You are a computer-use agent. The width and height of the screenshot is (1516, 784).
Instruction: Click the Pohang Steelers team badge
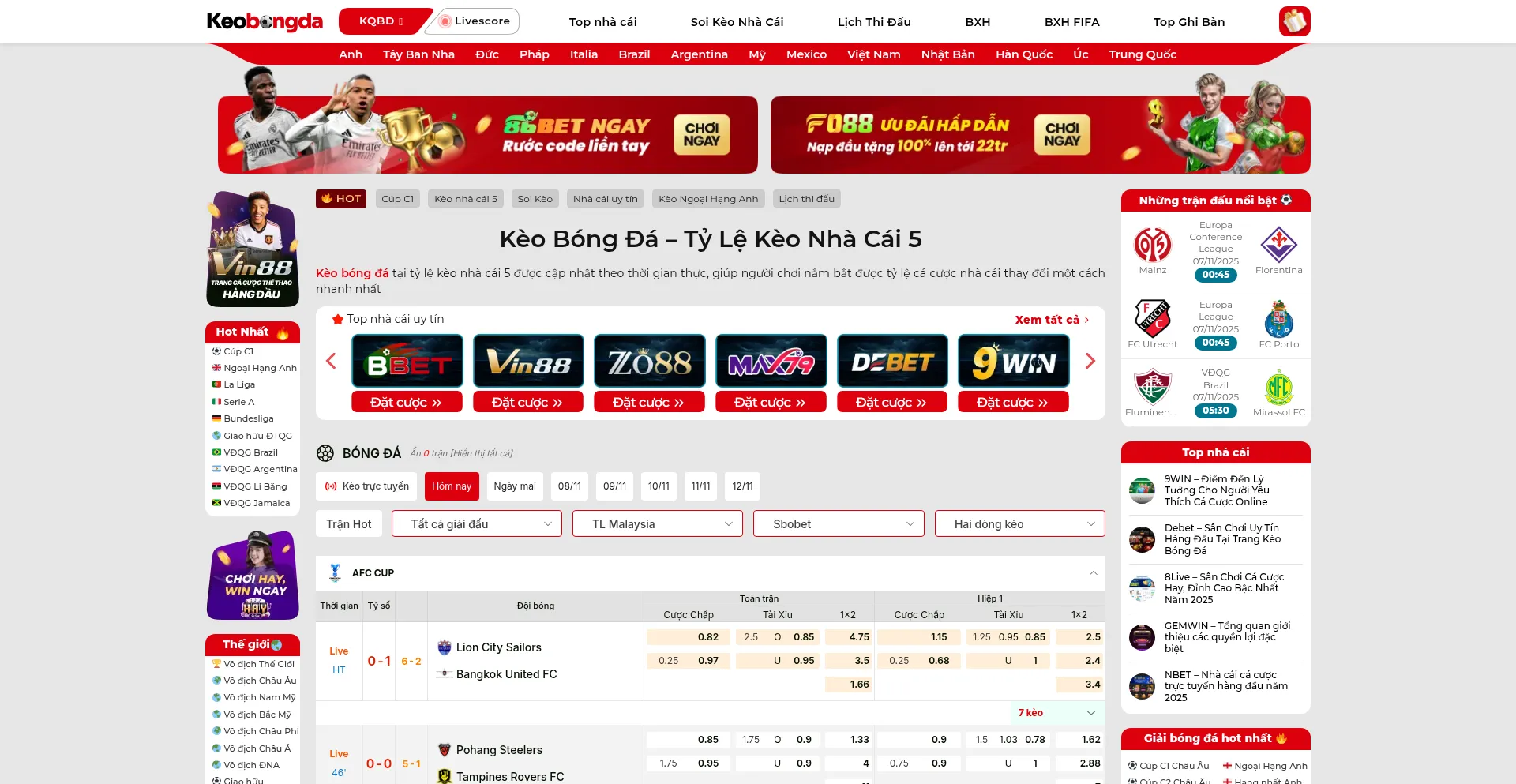pos(445,750)
